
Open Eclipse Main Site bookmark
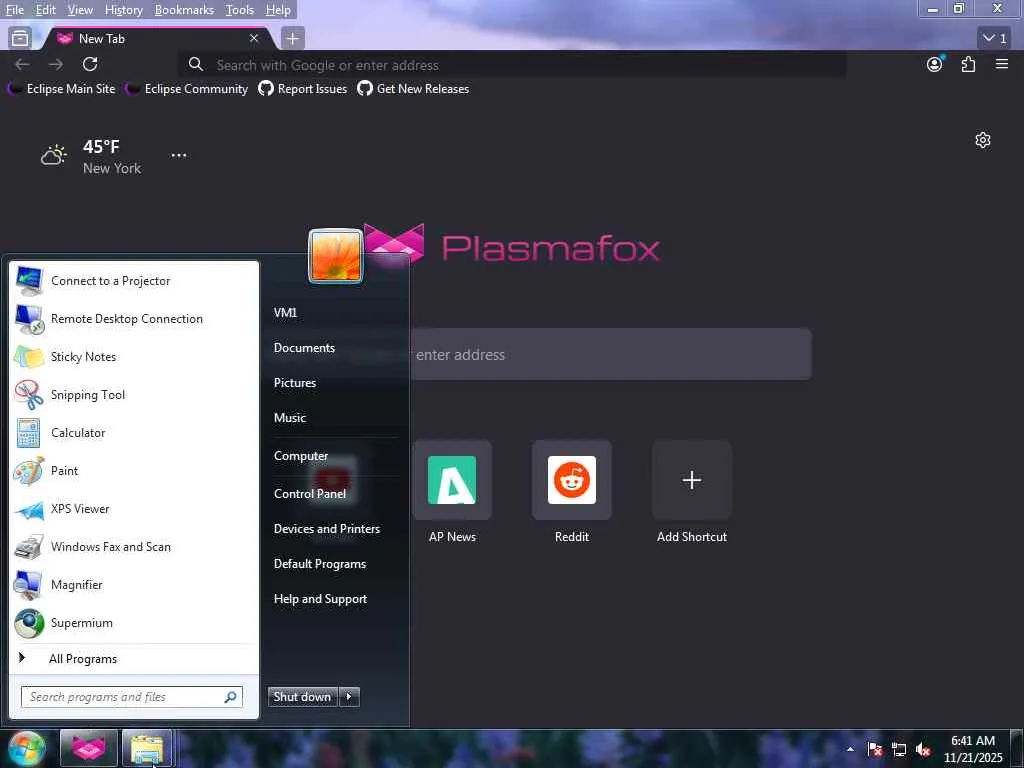click(x=62, y=89)
